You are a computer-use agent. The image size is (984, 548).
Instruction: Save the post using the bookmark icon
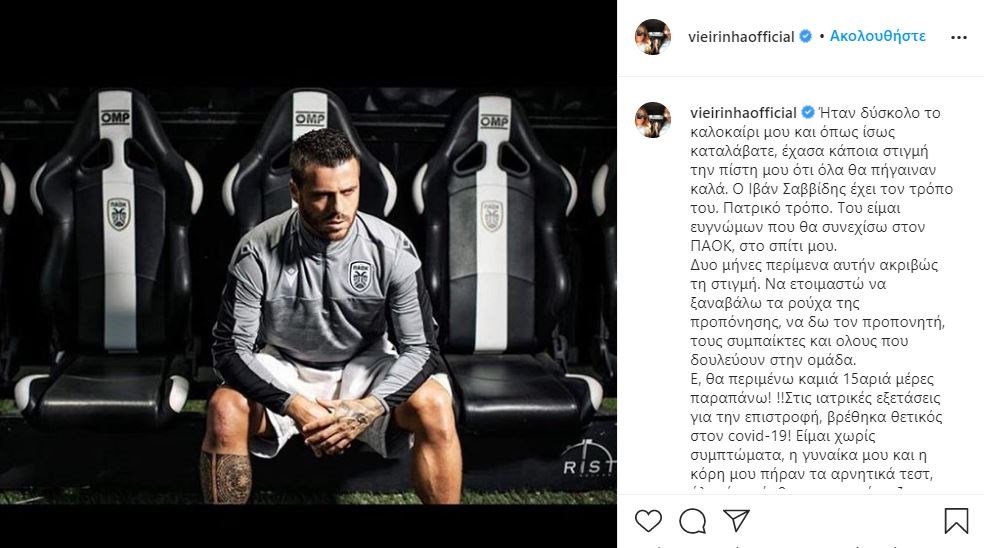pyautogui.click(x=956, y=520)
